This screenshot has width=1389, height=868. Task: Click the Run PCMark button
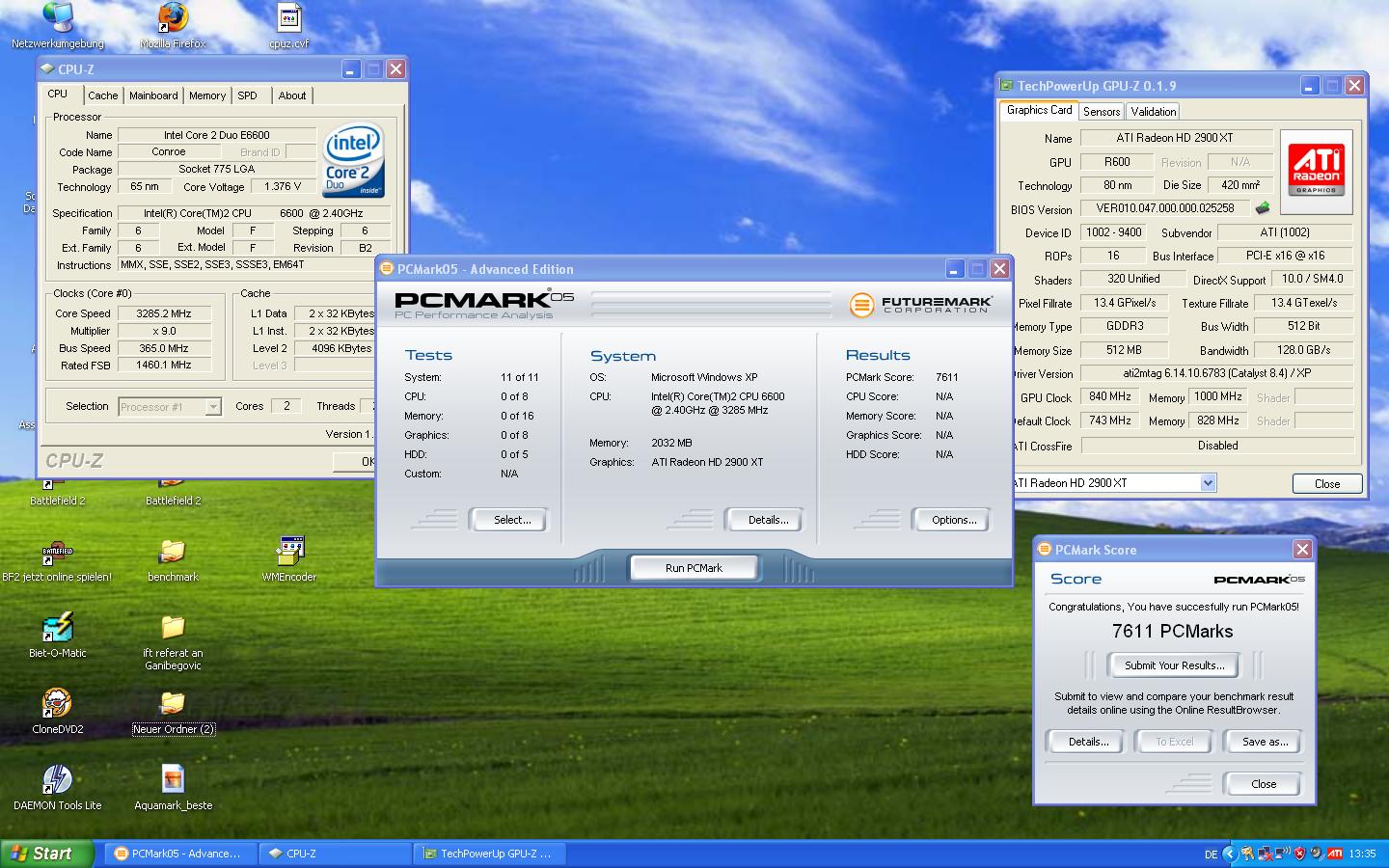[694, 568]
